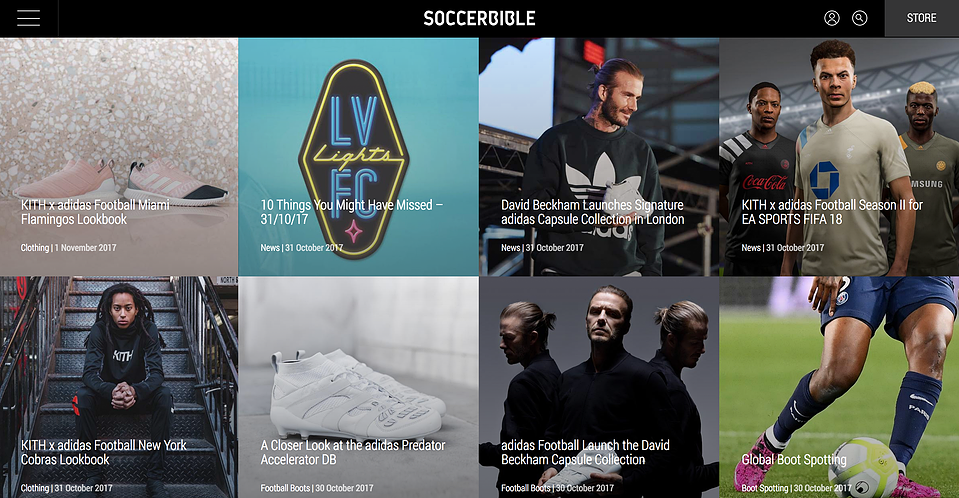This screenshot has width=959, height=498.
Task: Click the LV Lights FC neon logo image
Action: (x=354, y=158)
